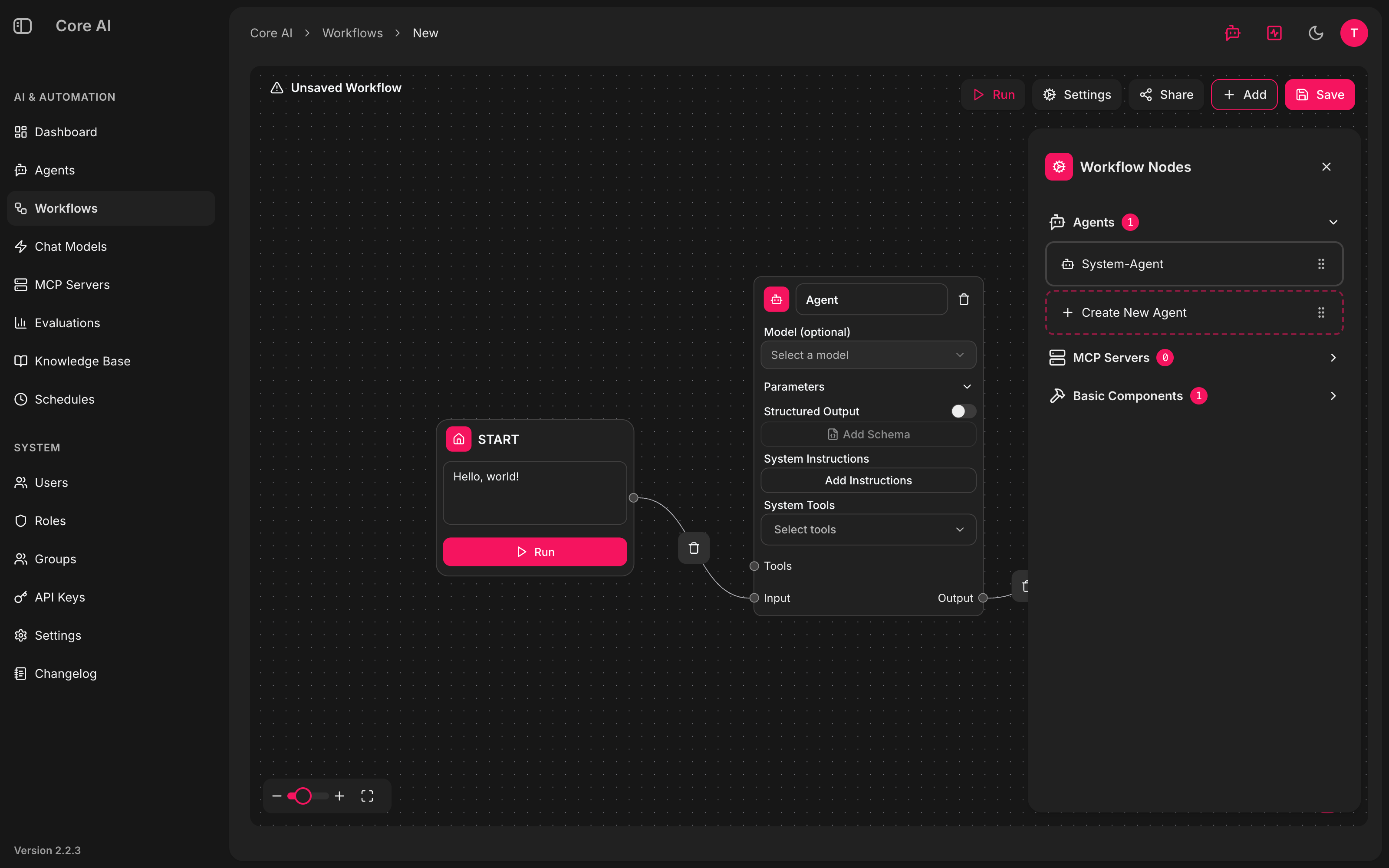The width and height of the screenshot is (1389, 868).
Task: Go to Core AI breadcrumb link
Action: [x=271, y=33]
